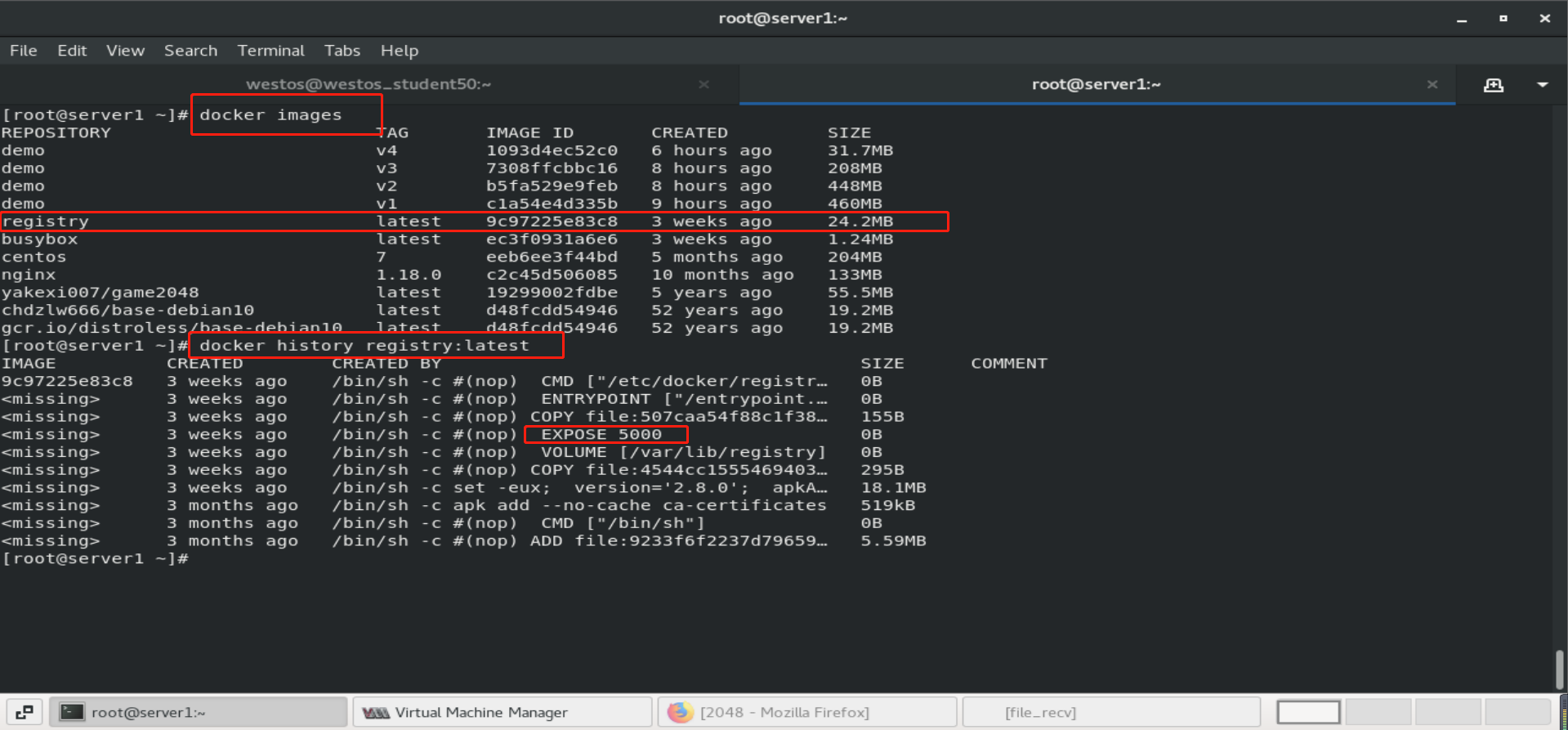The height and width of the screenshot is (730, 1568).
Task: Click the Firefox icon in taskbar
Action: (680, 712)
